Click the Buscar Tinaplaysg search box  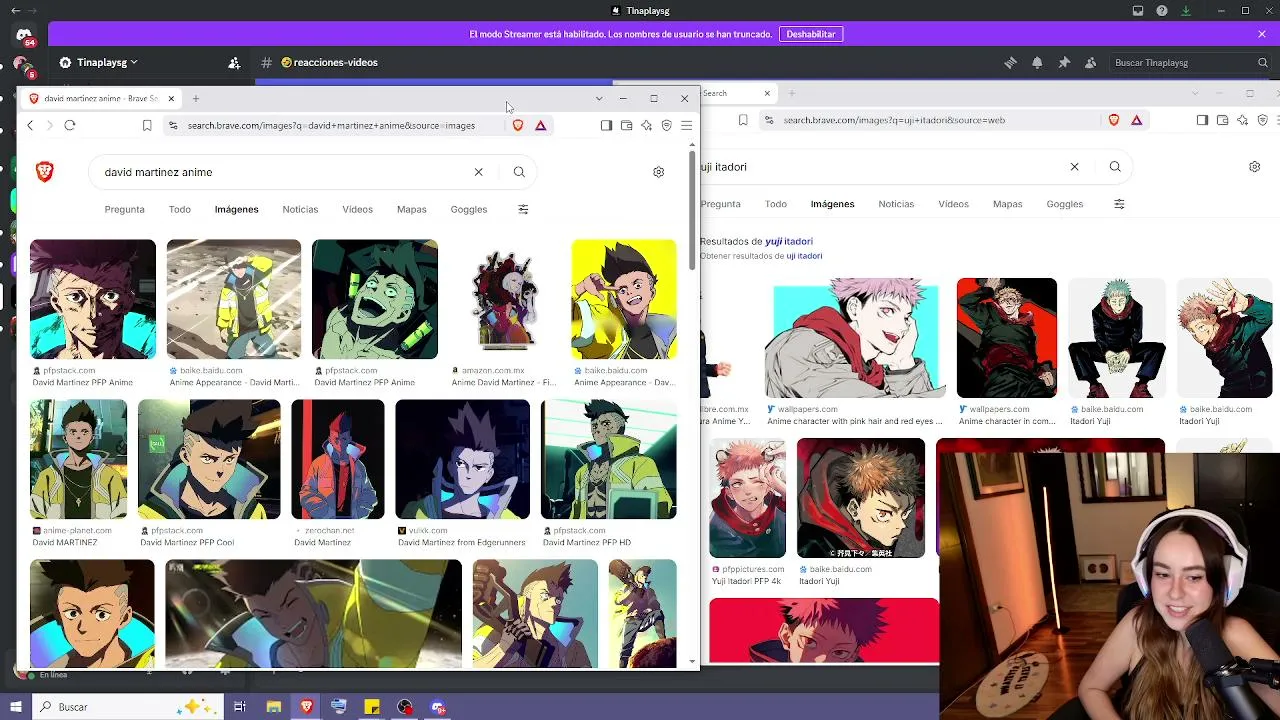click(1190, 62)
